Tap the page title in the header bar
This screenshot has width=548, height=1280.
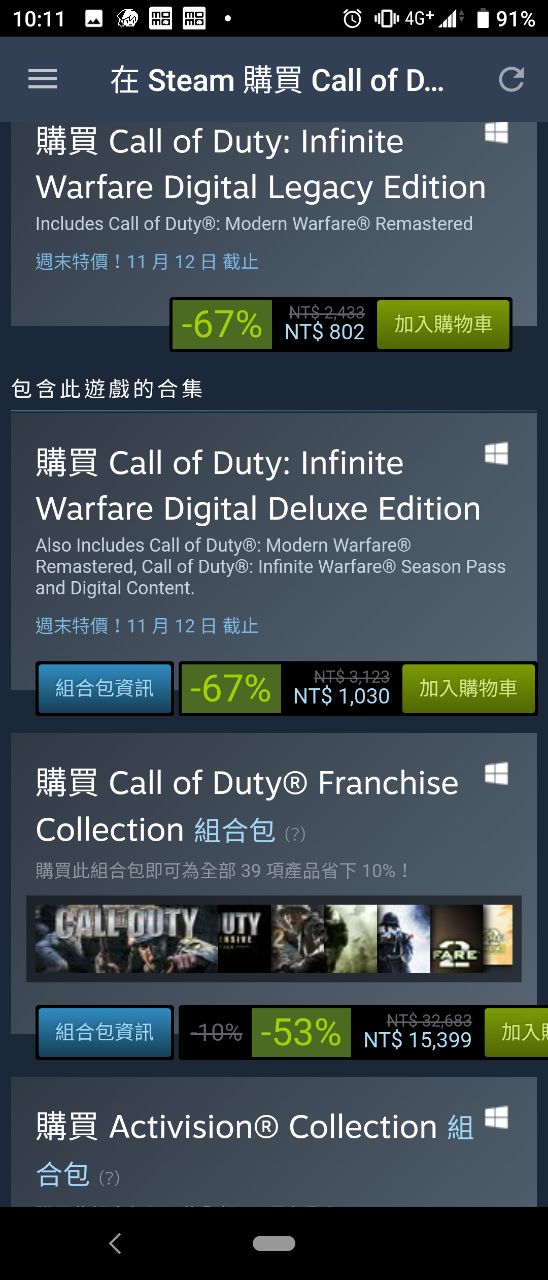(277, 81)
